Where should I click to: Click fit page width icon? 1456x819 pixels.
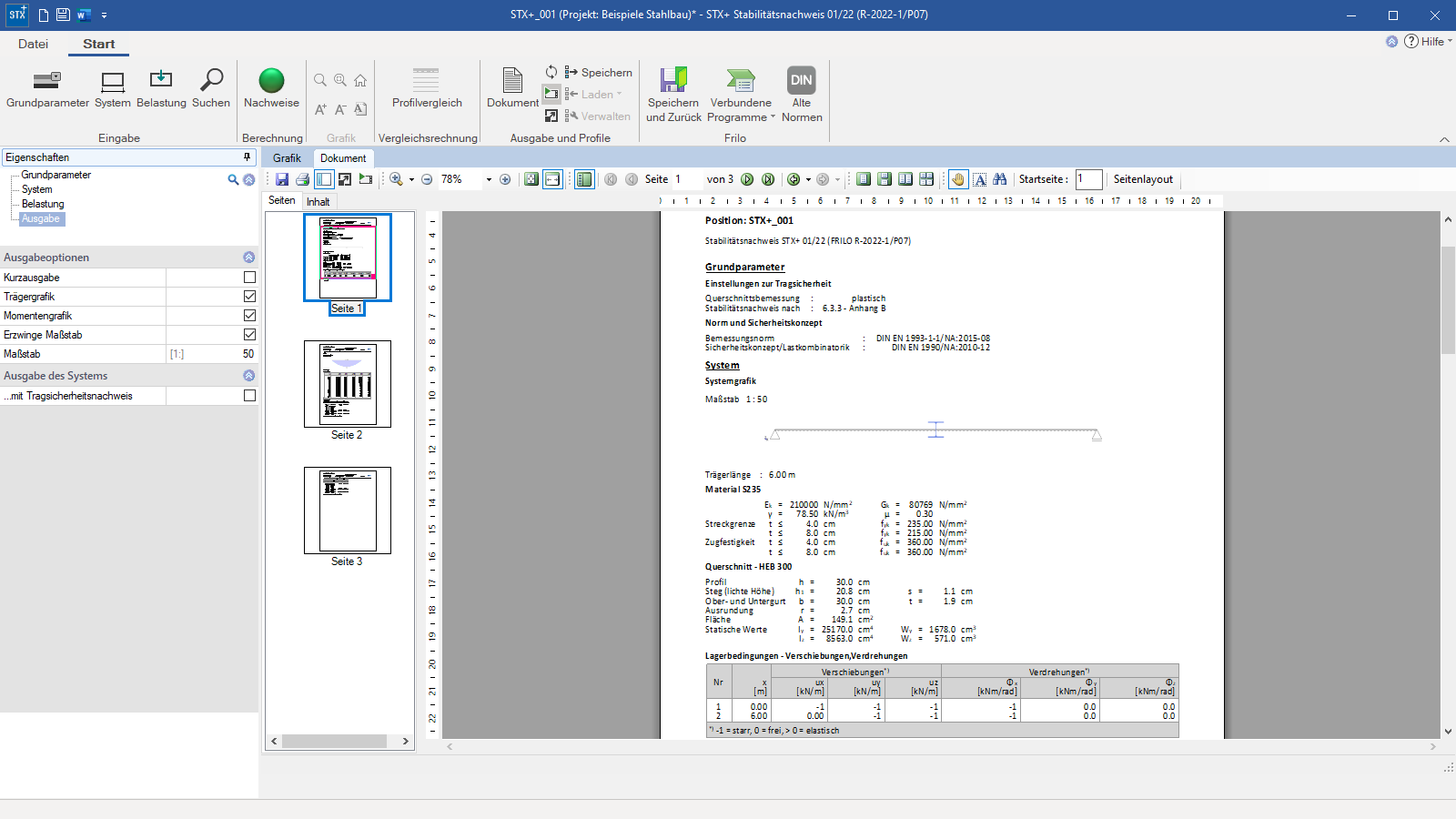pyautogui.click(x=552, y=179)
